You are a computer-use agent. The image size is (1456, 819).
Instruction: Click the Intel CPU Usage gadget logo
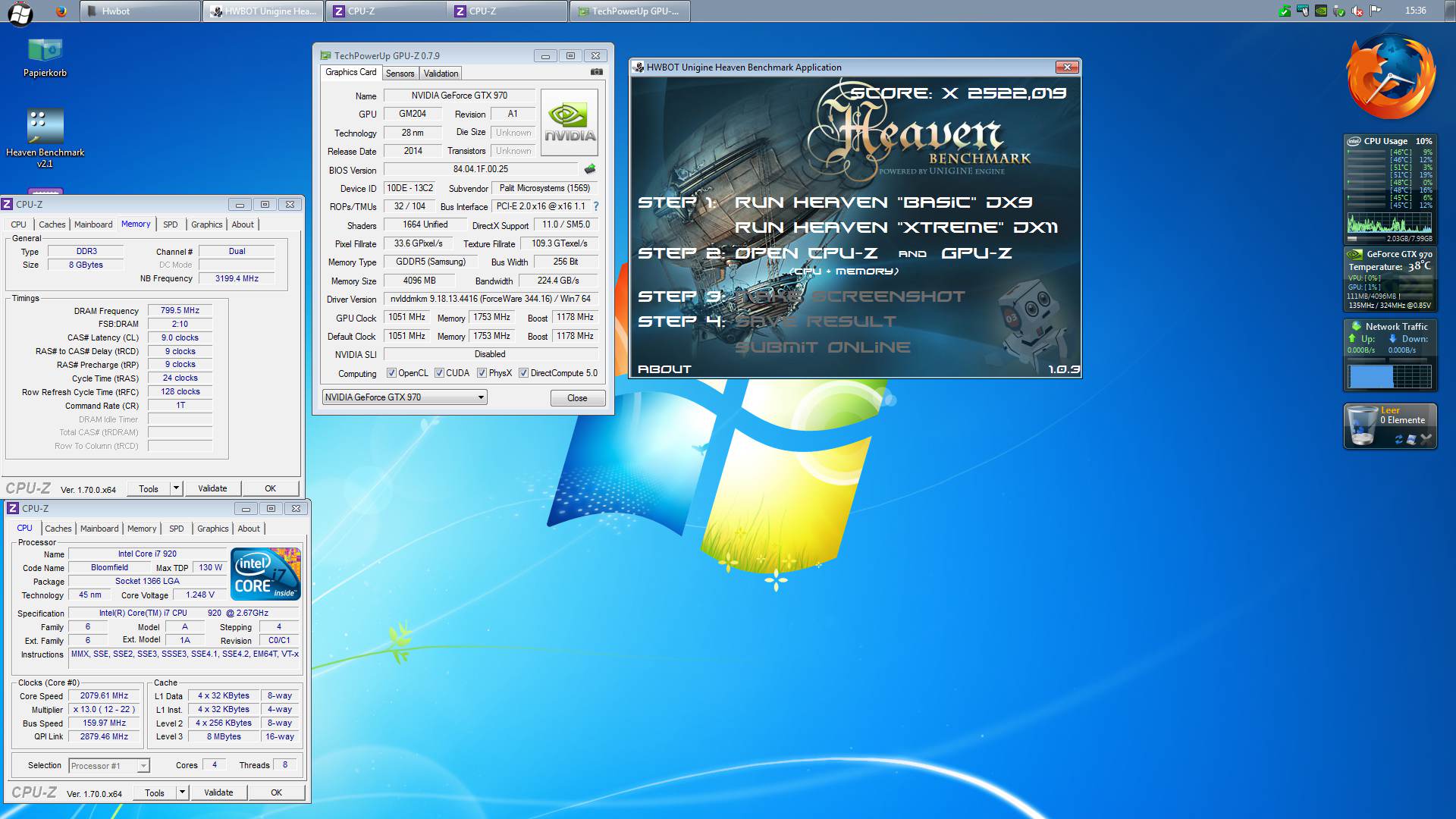point(1354,141)
